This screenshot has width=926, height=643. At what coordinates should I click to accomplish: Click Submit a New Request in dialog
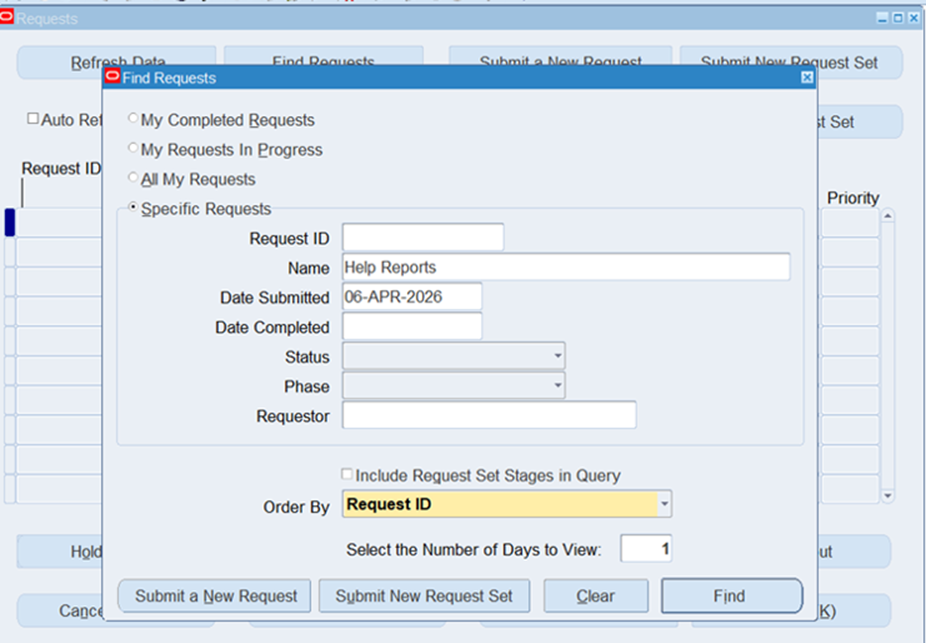pos(216,596)
